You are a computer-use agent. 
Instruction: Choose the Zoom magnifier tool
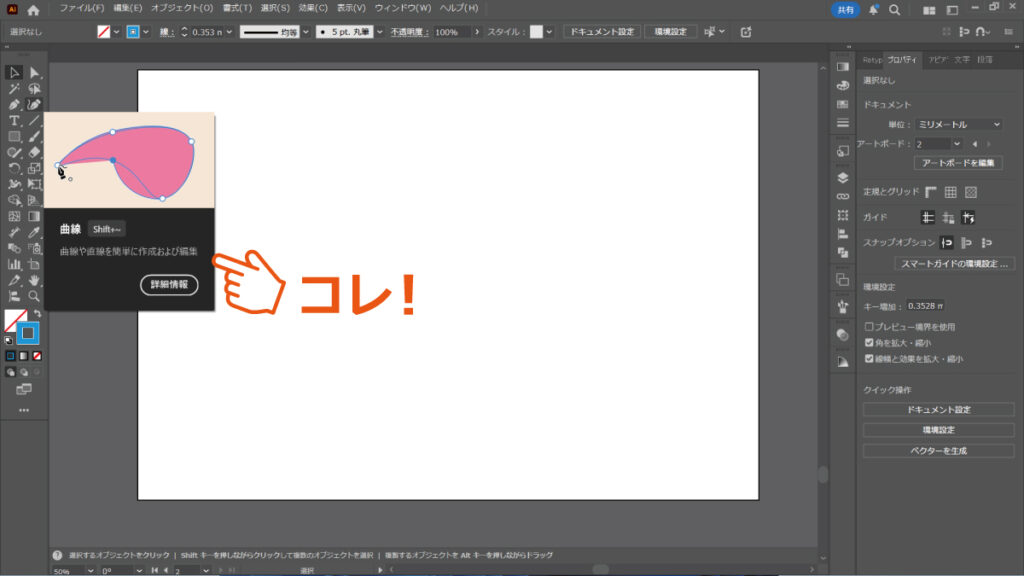(x=34, y=297)
